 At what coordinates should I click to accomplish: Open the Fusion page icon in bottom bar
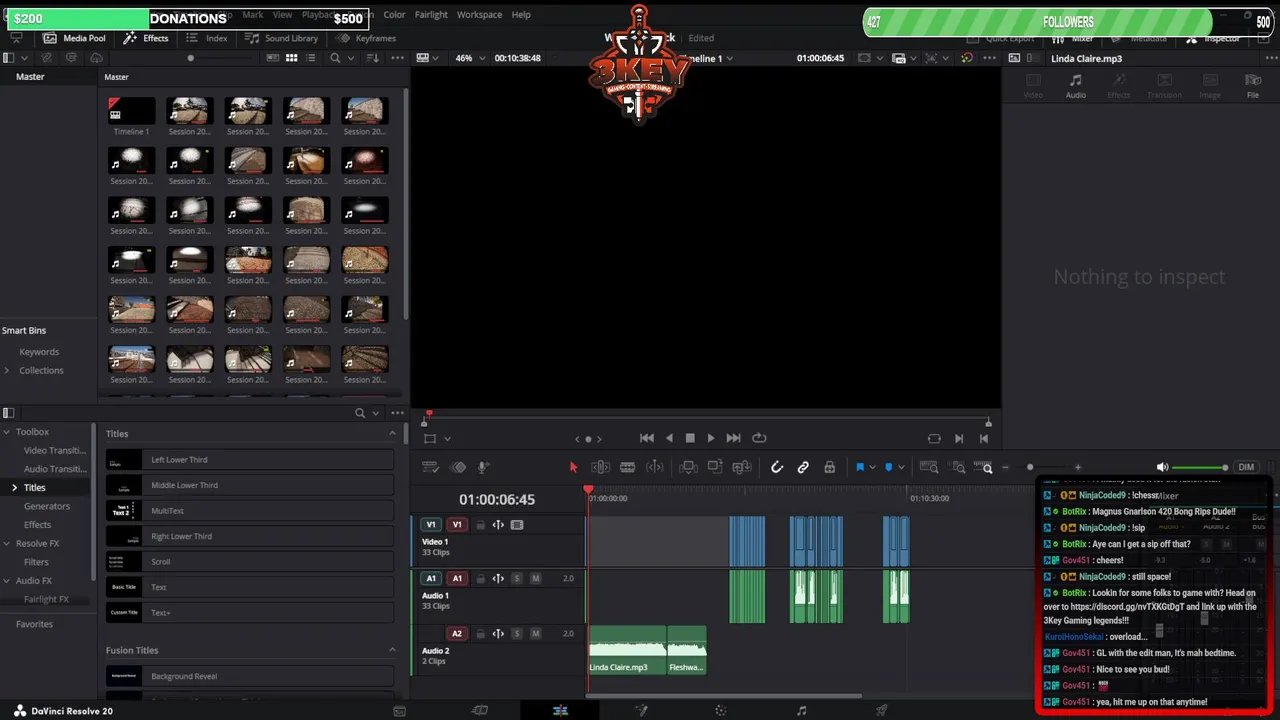pos(641,710)
